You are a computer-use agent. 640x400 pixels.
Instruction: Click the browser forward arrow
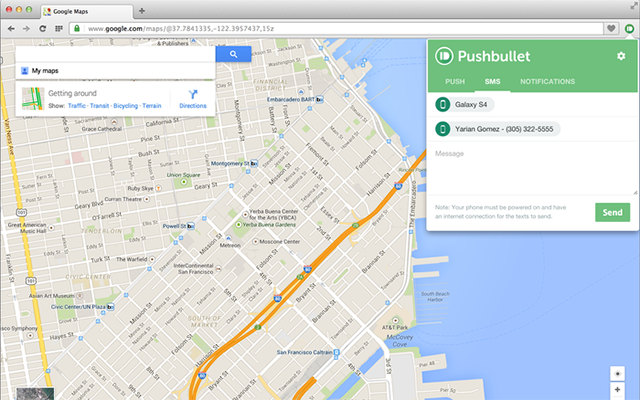27,29
